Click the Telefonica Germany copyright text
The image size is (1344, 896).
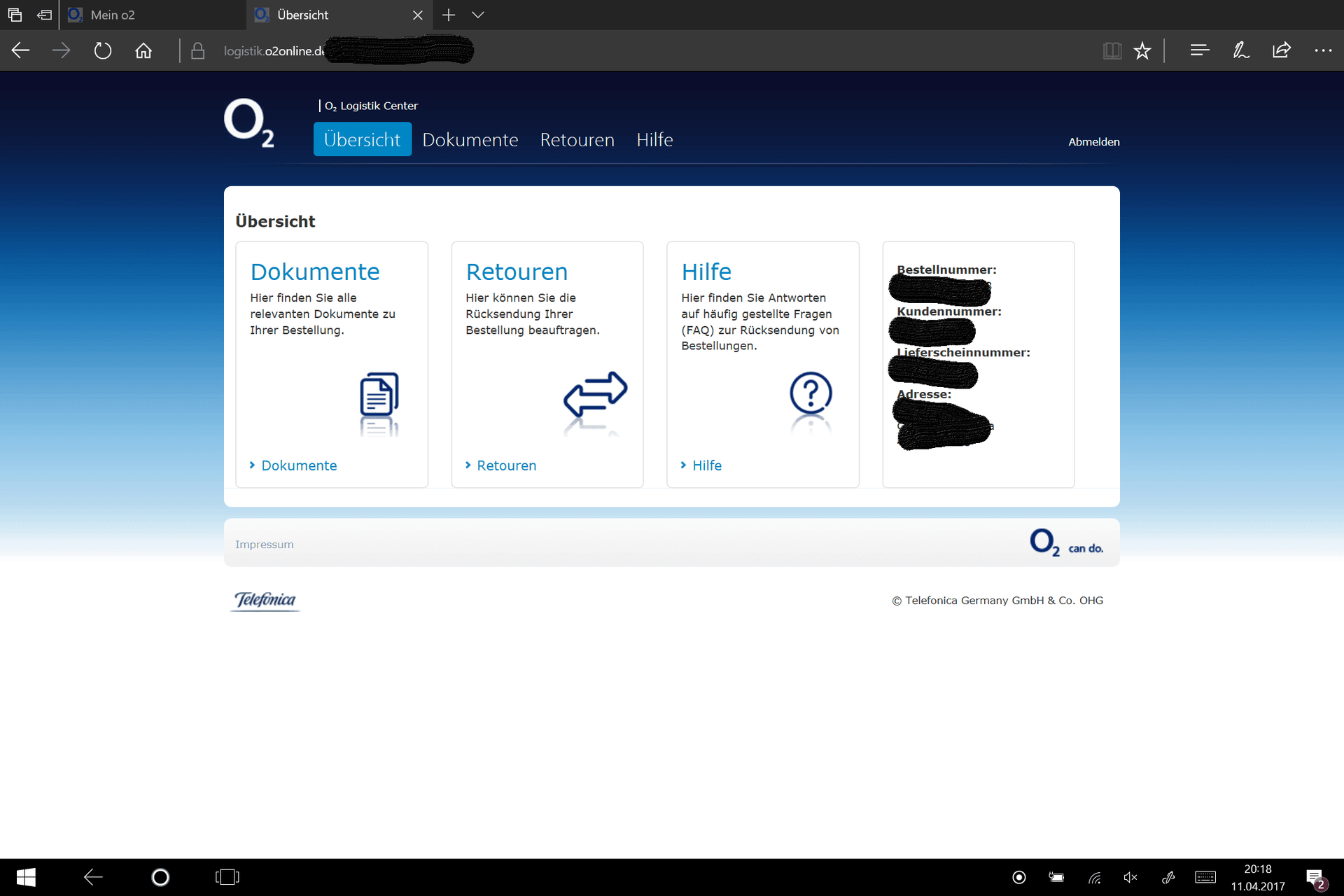point(997,601)
